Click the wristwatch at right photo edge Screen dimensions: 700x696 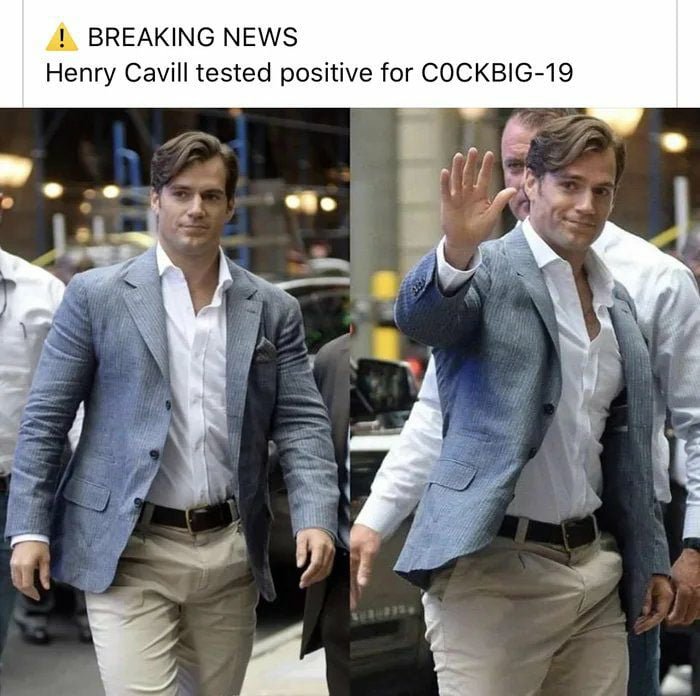pos(692,544)
